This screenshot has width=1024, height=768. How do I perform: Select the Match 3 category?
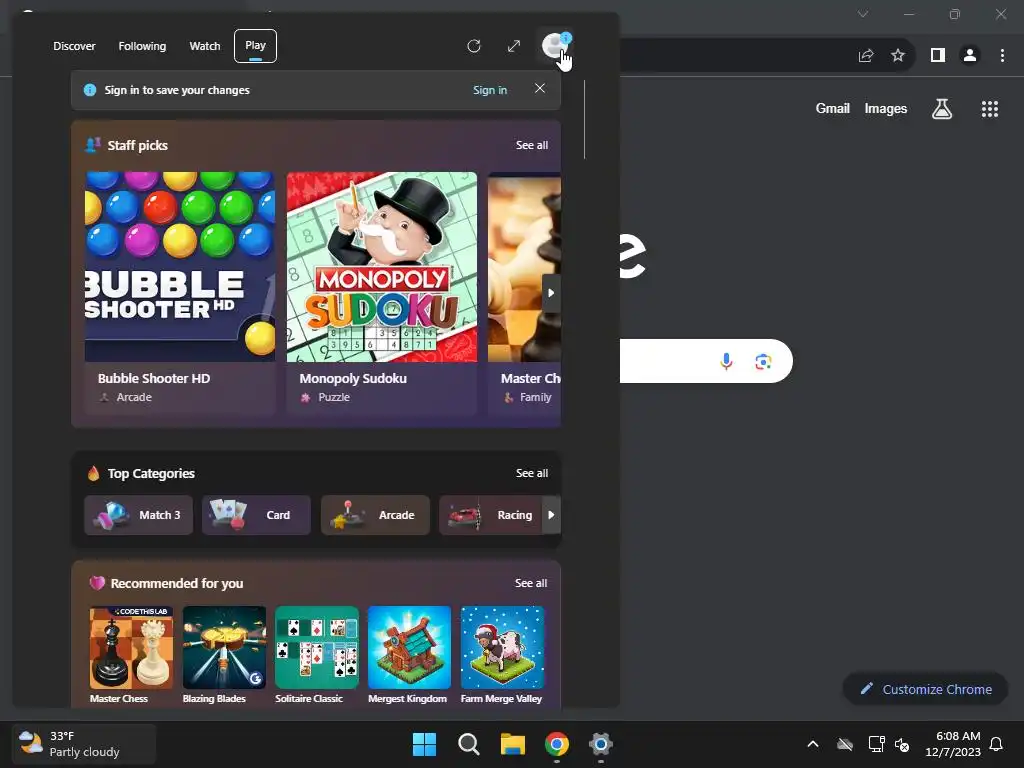(x=138, y=515)
